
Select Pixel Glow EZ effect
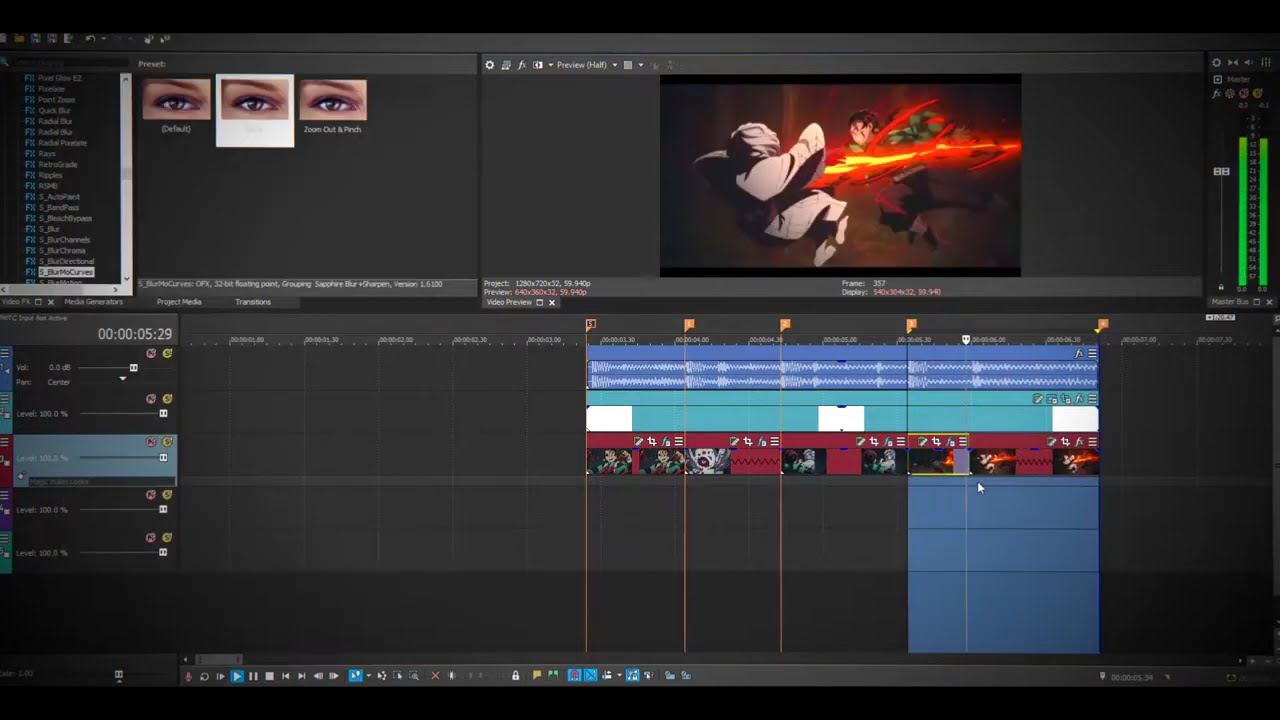point(59,78)
